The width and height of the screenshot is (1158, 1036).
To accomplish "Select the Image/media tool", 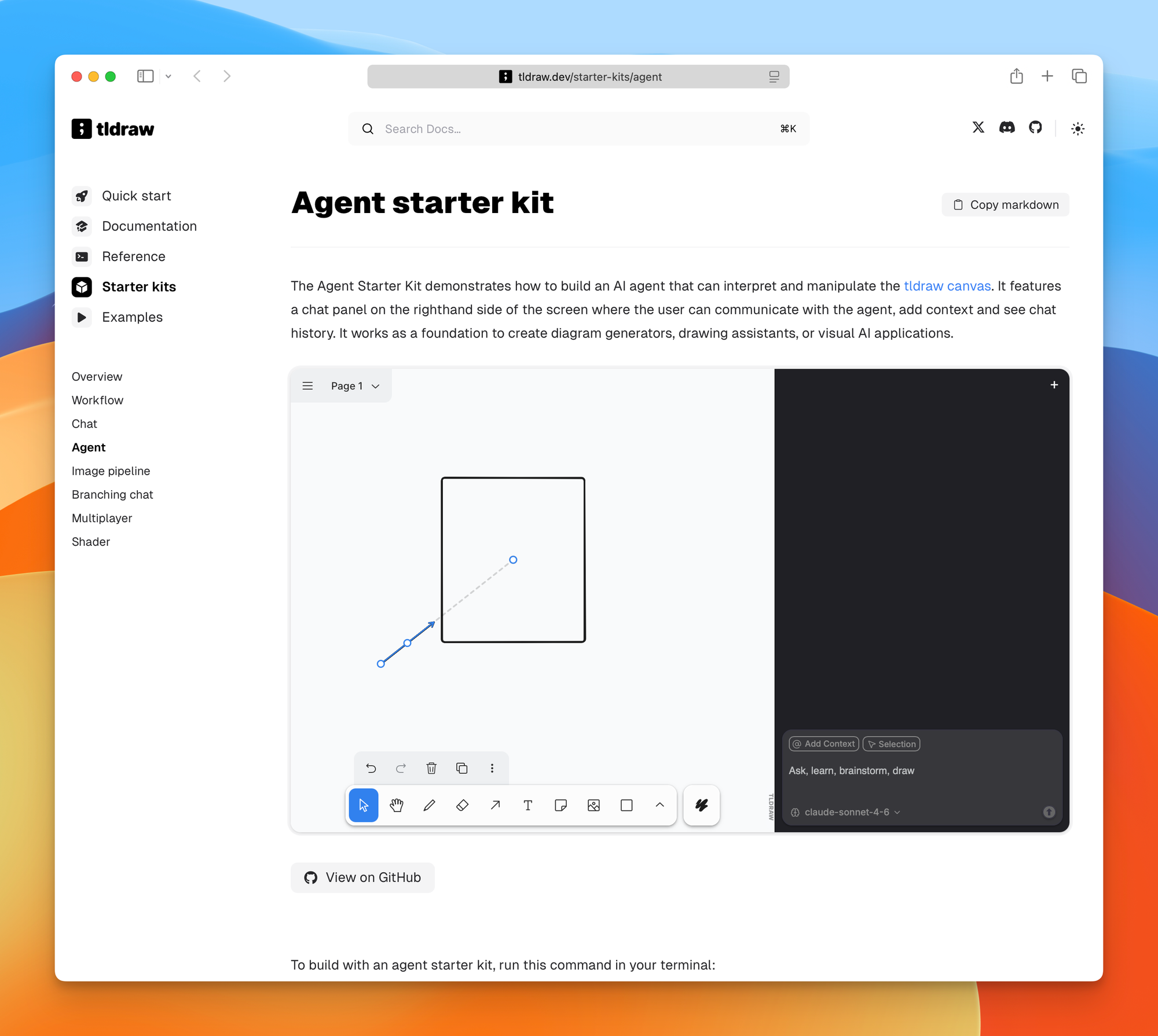I will [x=593, y=804].
